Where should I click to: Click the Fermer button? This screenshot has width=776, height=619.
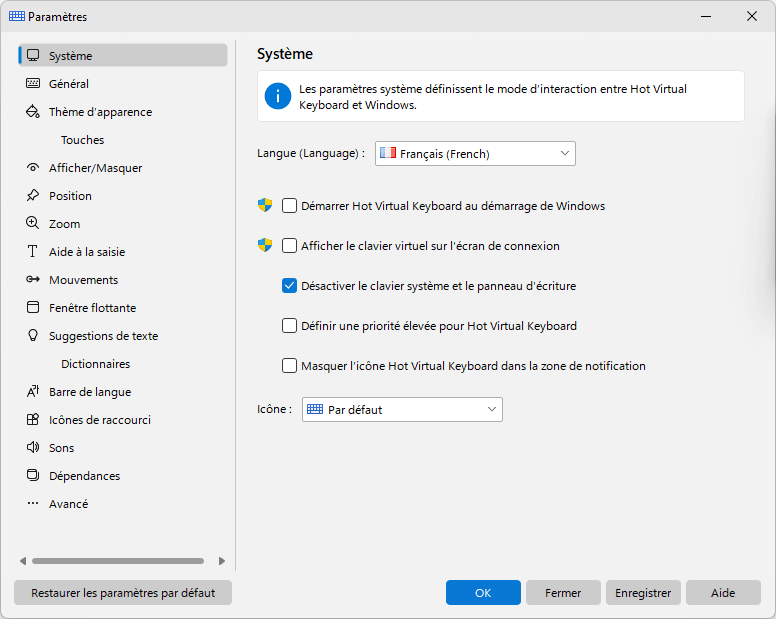pyautogui.click(x=563, y=592)
